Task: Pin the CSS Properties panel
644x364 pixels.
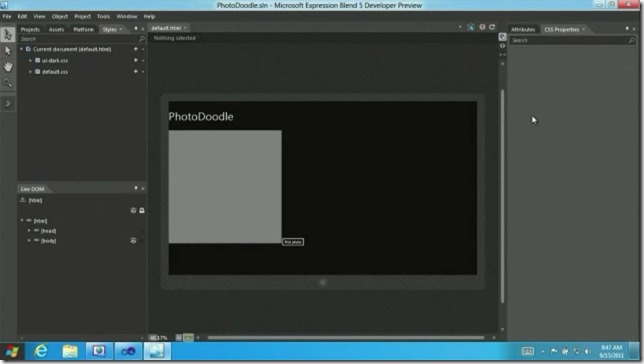Action: click(x=627, y=28)
